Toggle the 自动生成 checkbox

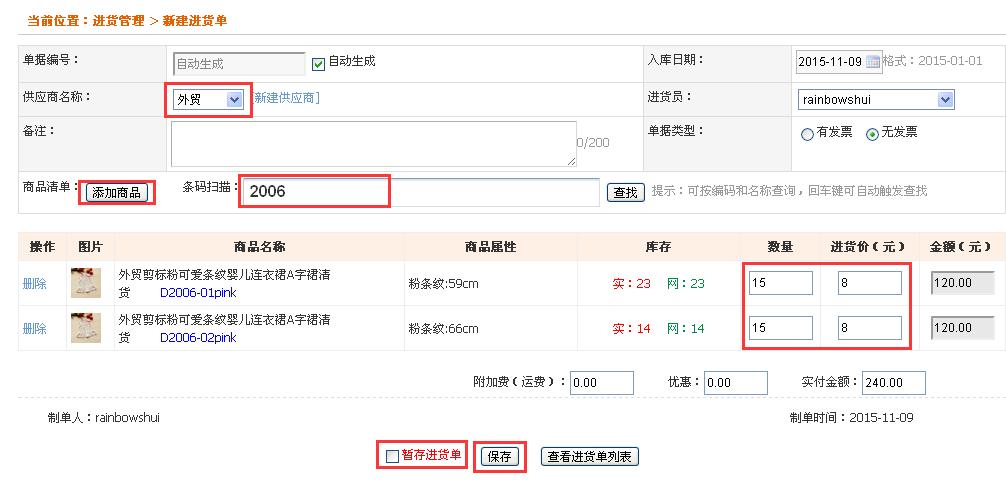click(319, 63)
